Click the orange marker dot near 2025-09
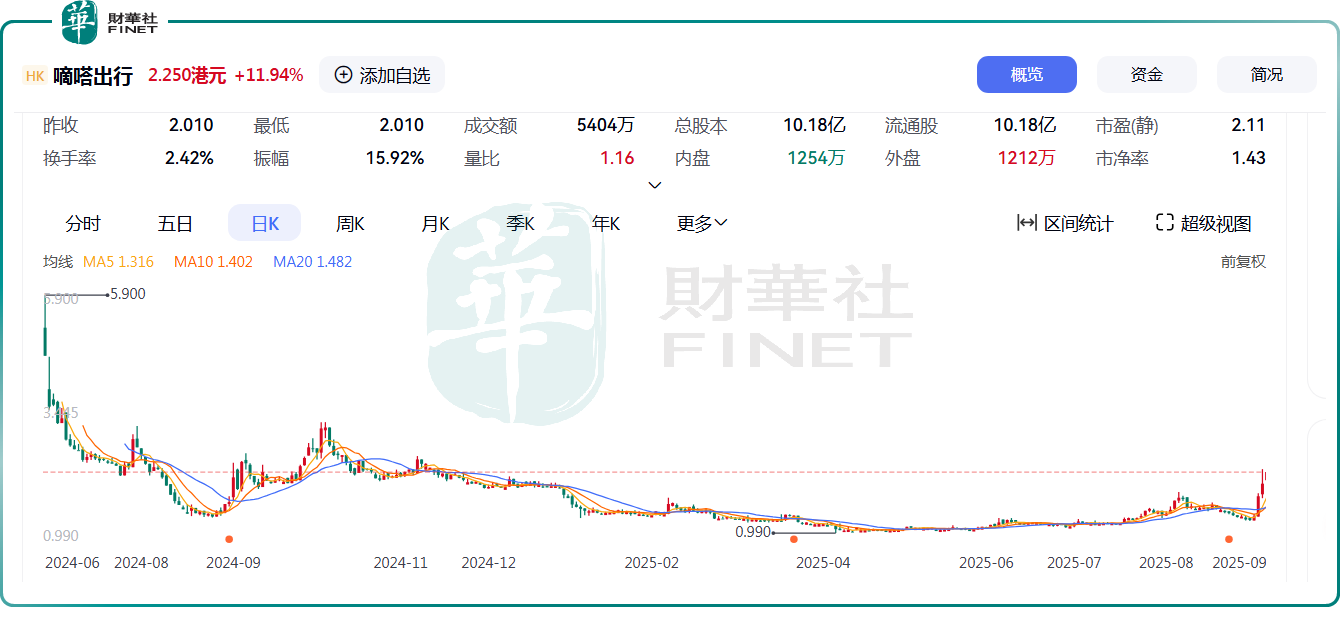Screen dimensions: 1340x627 coord(1229,539)
